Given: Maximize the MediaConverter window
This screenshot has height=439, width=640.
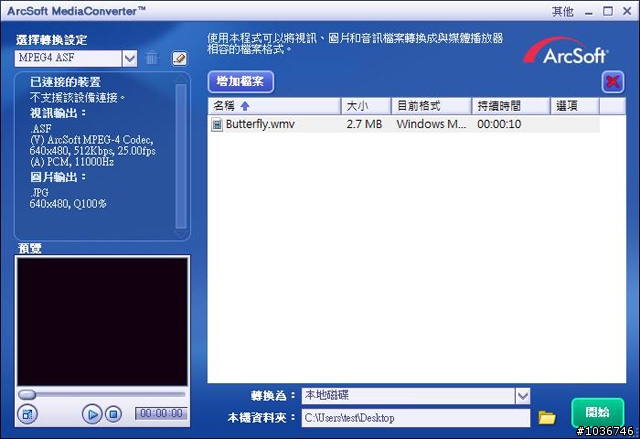Looking at the screenshot, I should pyautogui.click(x=608, y=11).
